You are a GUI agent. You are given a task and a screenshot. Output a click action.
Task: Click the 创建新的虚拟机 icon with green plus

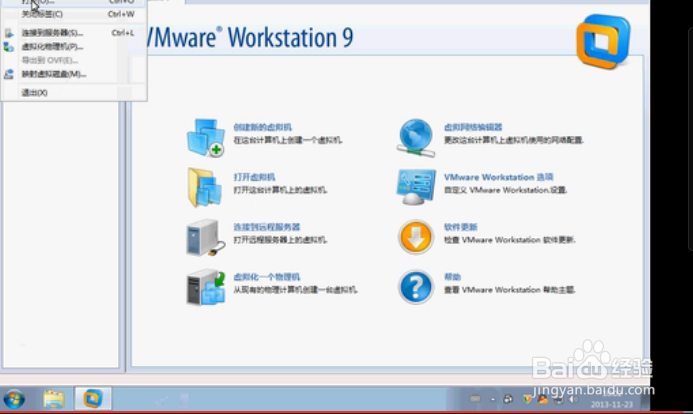206,137
